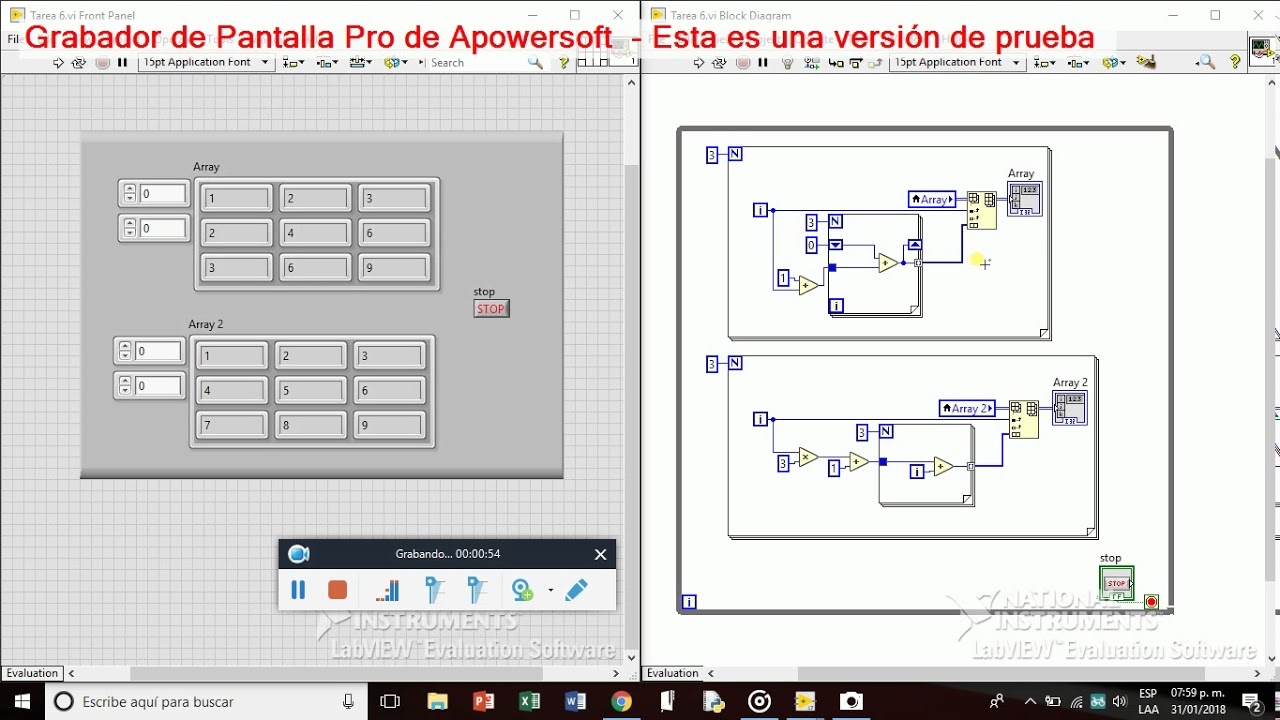Open Excel from Windows taskbar
The width and height of the screenshot is (1280, 720).
click(529, 701)
